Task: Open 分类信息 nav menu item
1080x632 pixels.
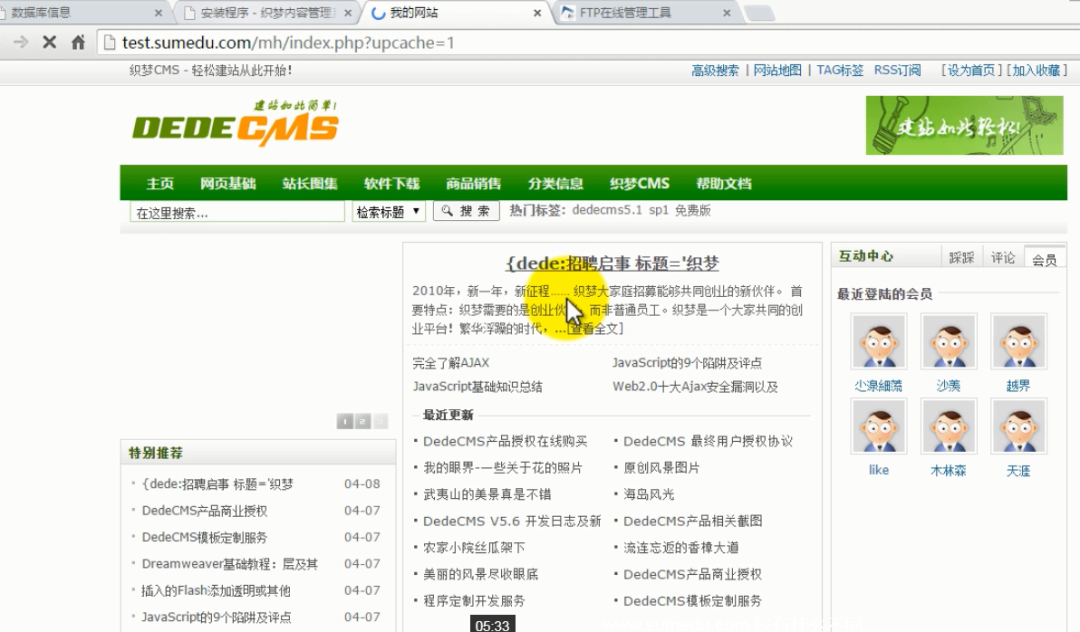Action: coord(555,183)
